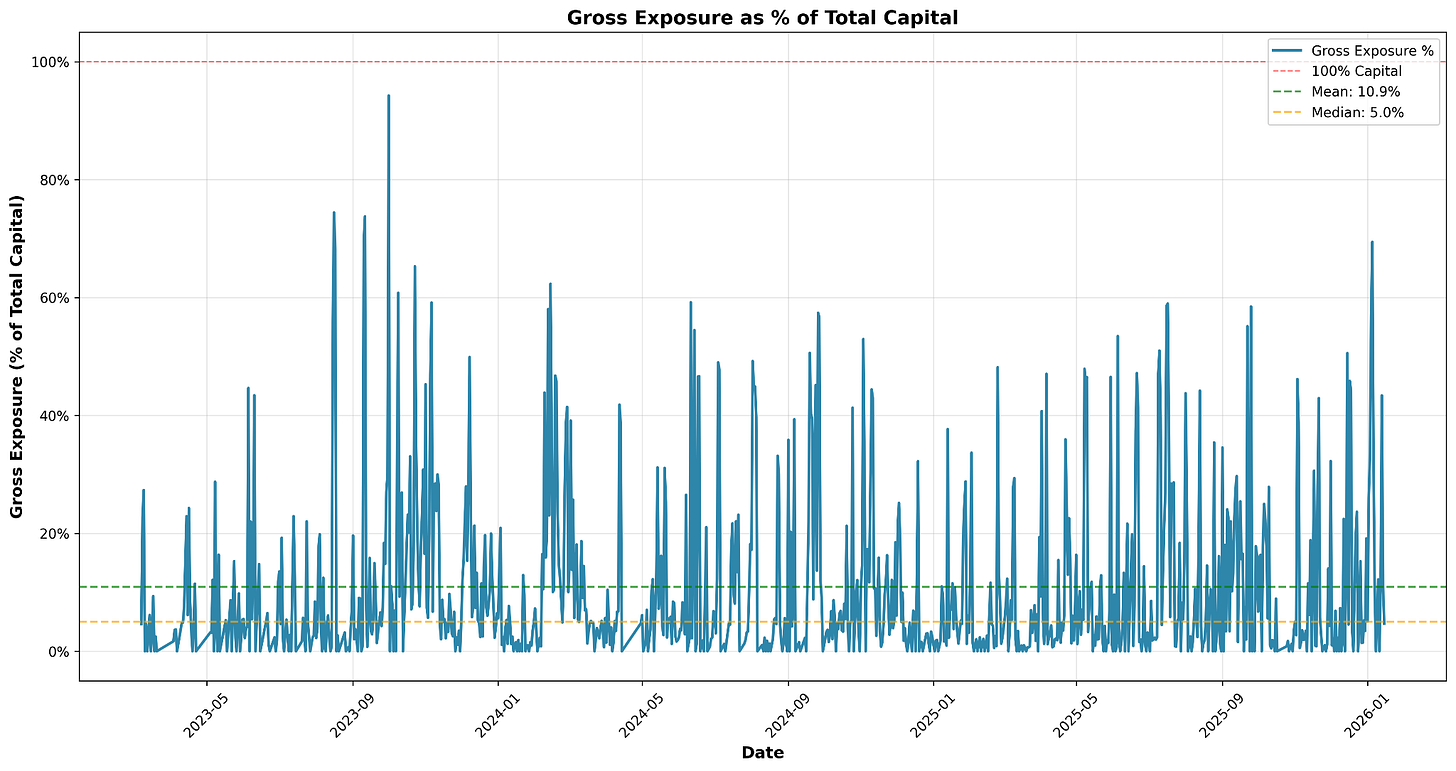Click the highest exposure spike near 94%
1456x771 pixels.
[x=388, y=97]
